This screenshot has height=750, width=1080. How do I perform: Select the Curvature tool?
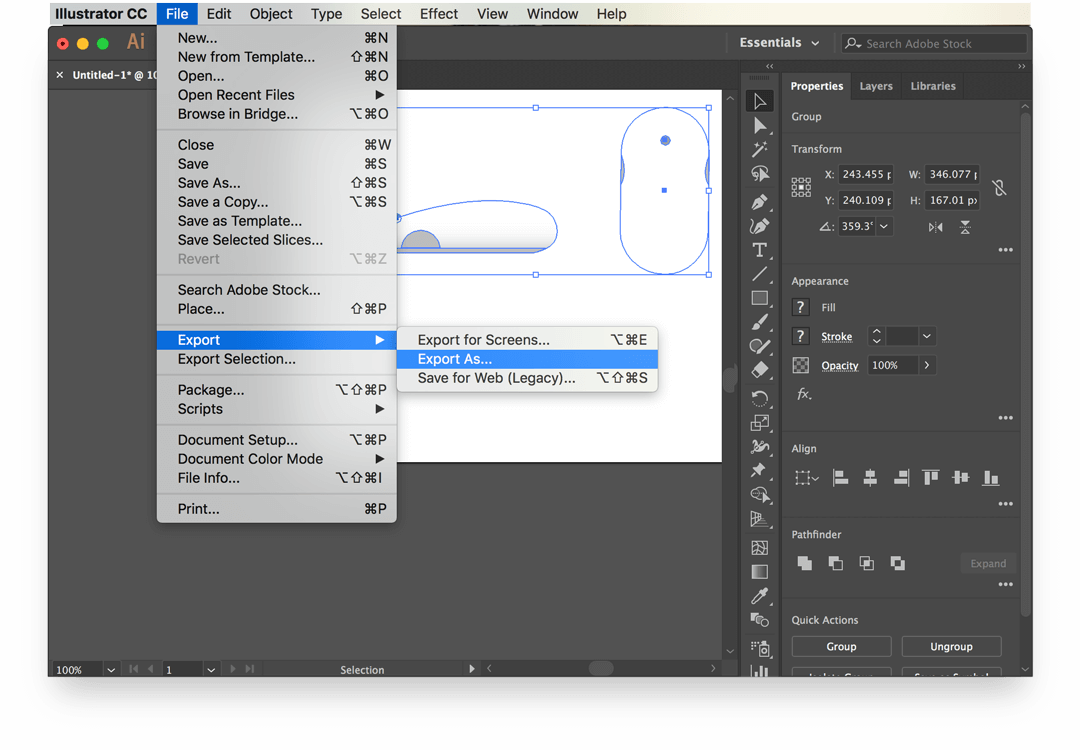tap(760, 226)
